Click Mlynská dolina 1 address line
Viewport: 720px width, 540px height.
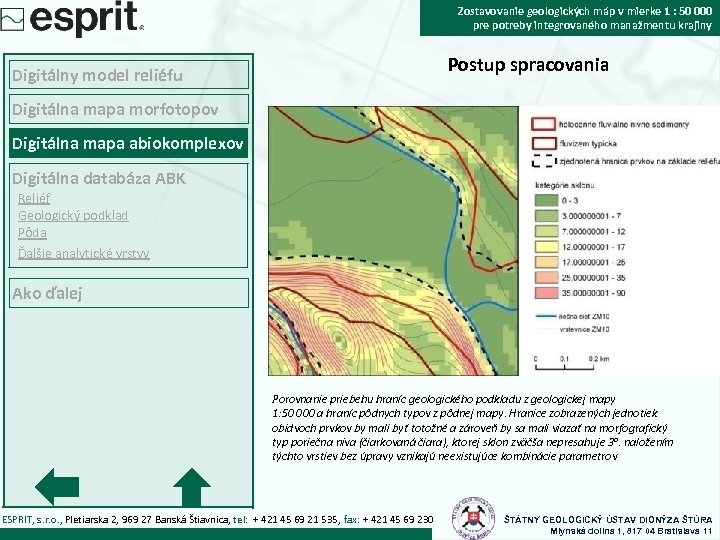click(631, 531)
